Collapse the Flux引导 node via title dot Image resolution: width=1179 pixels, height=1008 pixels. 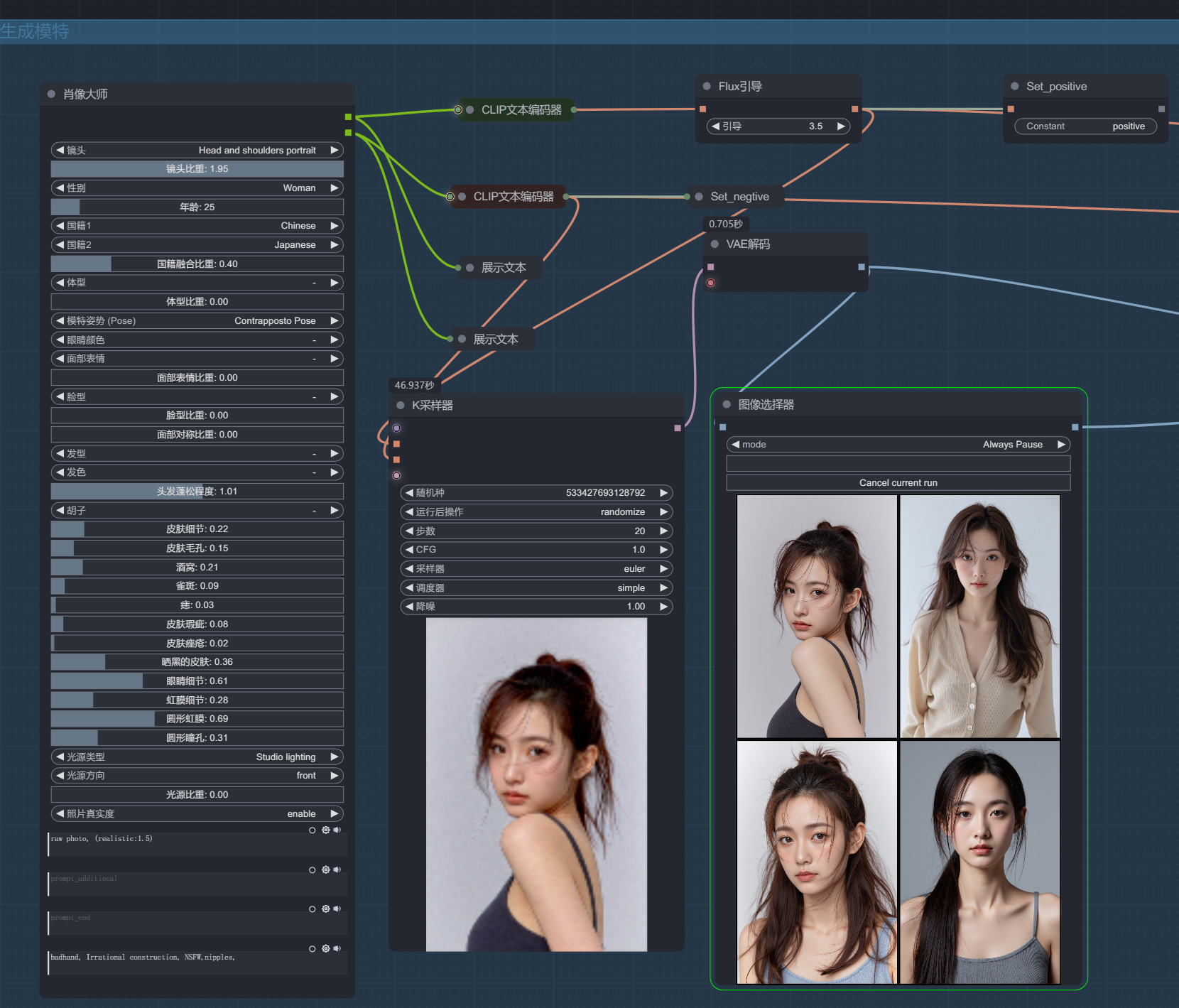point(707,86)
